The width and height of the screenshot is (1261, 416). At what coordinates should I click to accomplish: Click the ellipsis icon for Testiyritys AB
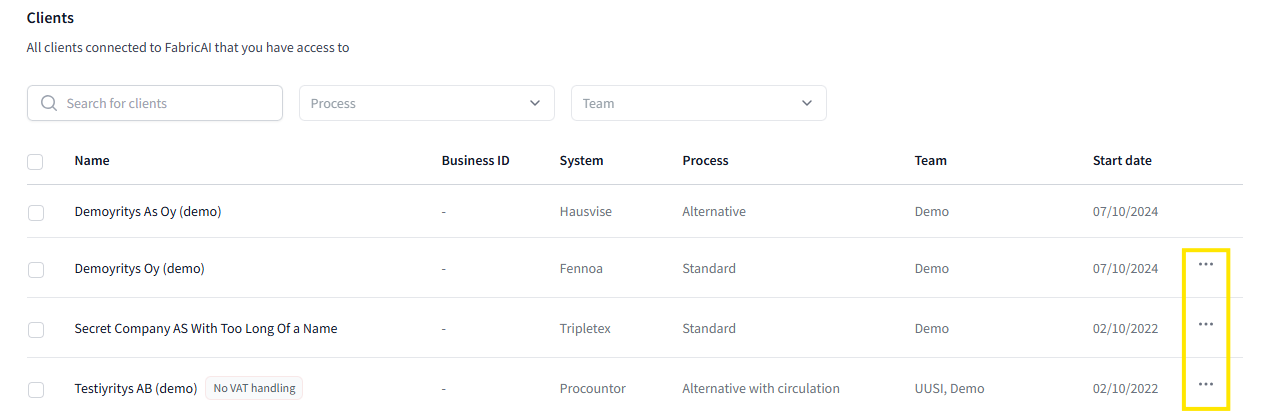(1205, 384)
